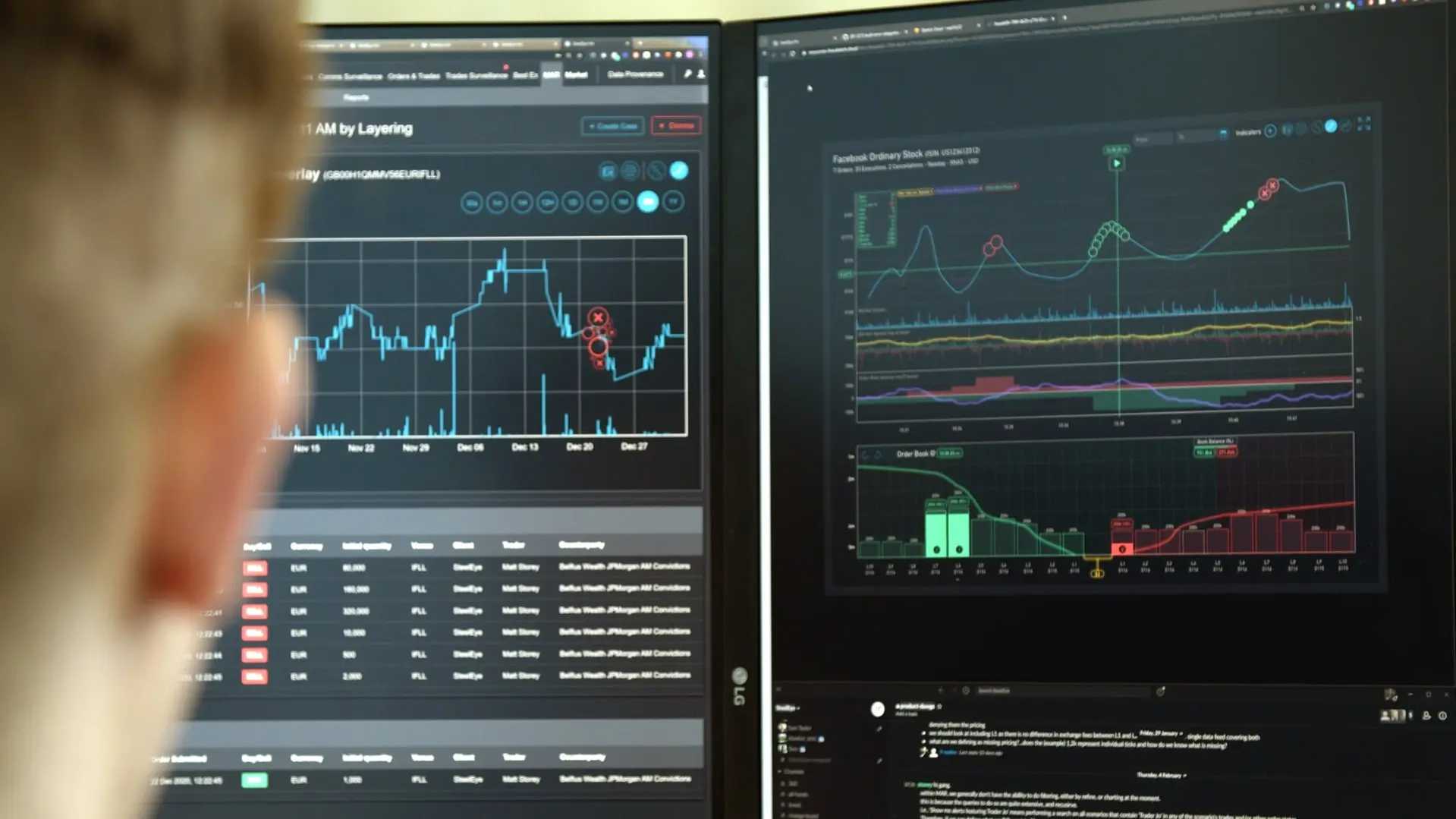Click the Initial quantity 160,000 cell
1456x819 pixels.
[x=356, y=589]
